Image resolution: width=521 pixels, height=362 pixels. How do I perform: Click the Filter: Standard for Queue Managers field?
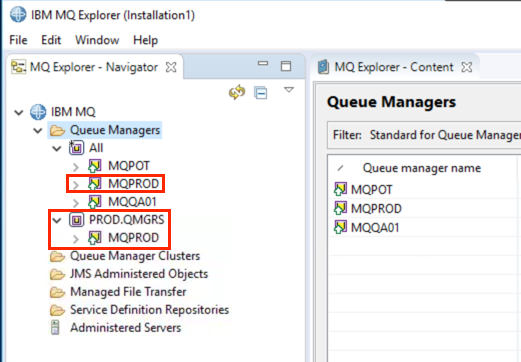424,135
